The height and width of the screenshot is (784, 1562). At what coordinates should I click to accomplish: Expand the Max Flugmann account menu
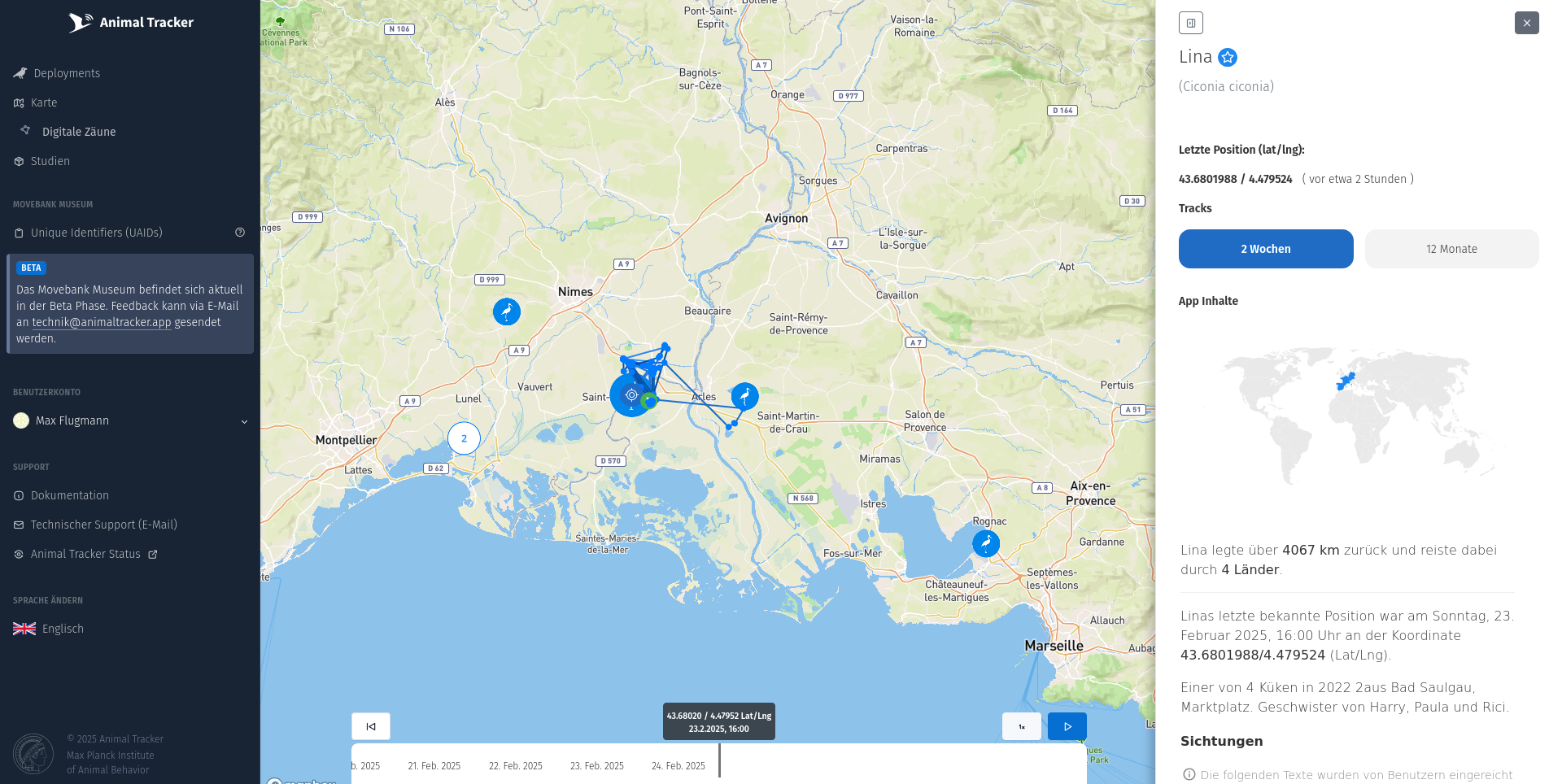tap(244, 421)
